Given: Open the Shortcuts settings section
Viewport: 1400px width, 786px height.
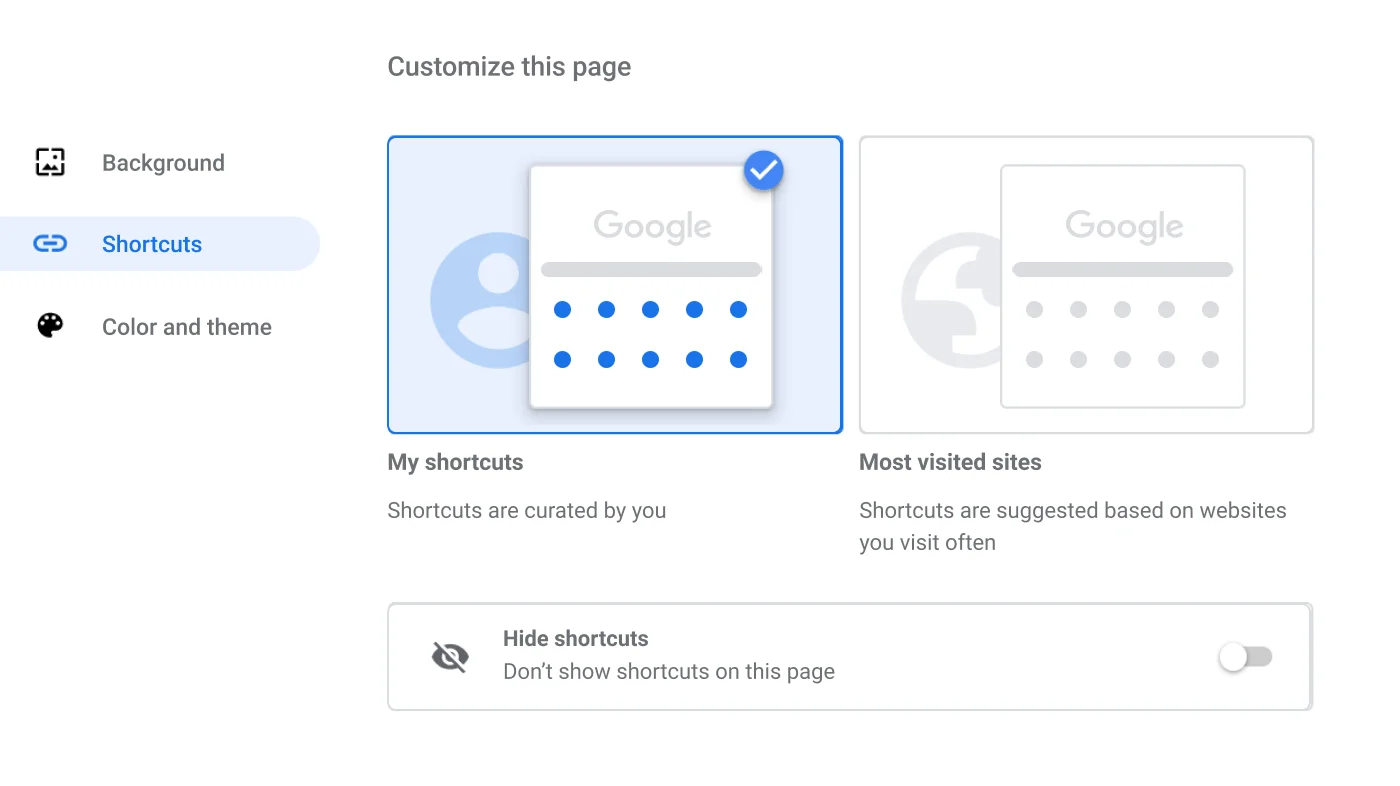Looking at the screenshot, I should pyautogui.click(x=151, y=243).
